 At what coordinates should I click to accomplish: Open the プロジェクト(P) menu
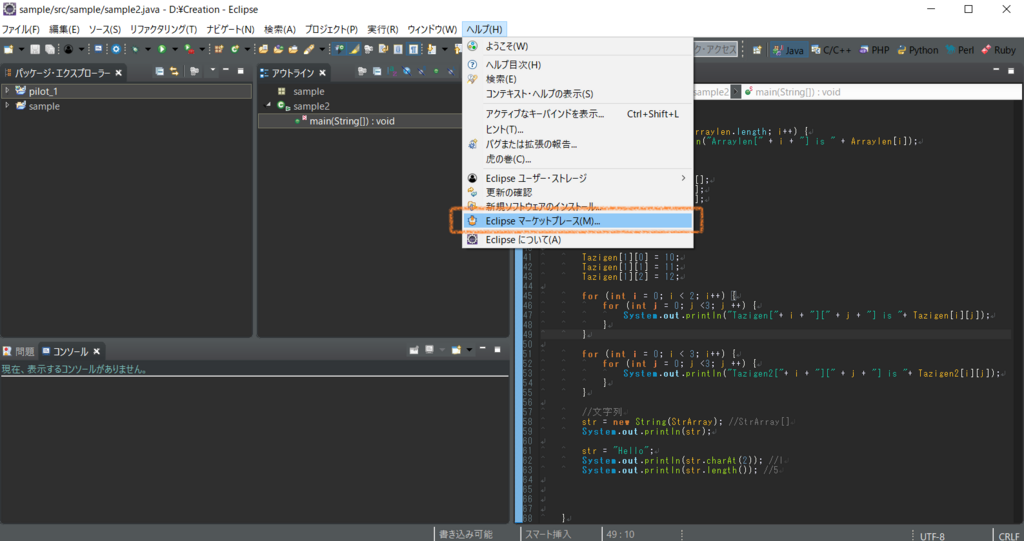[331, 29]
